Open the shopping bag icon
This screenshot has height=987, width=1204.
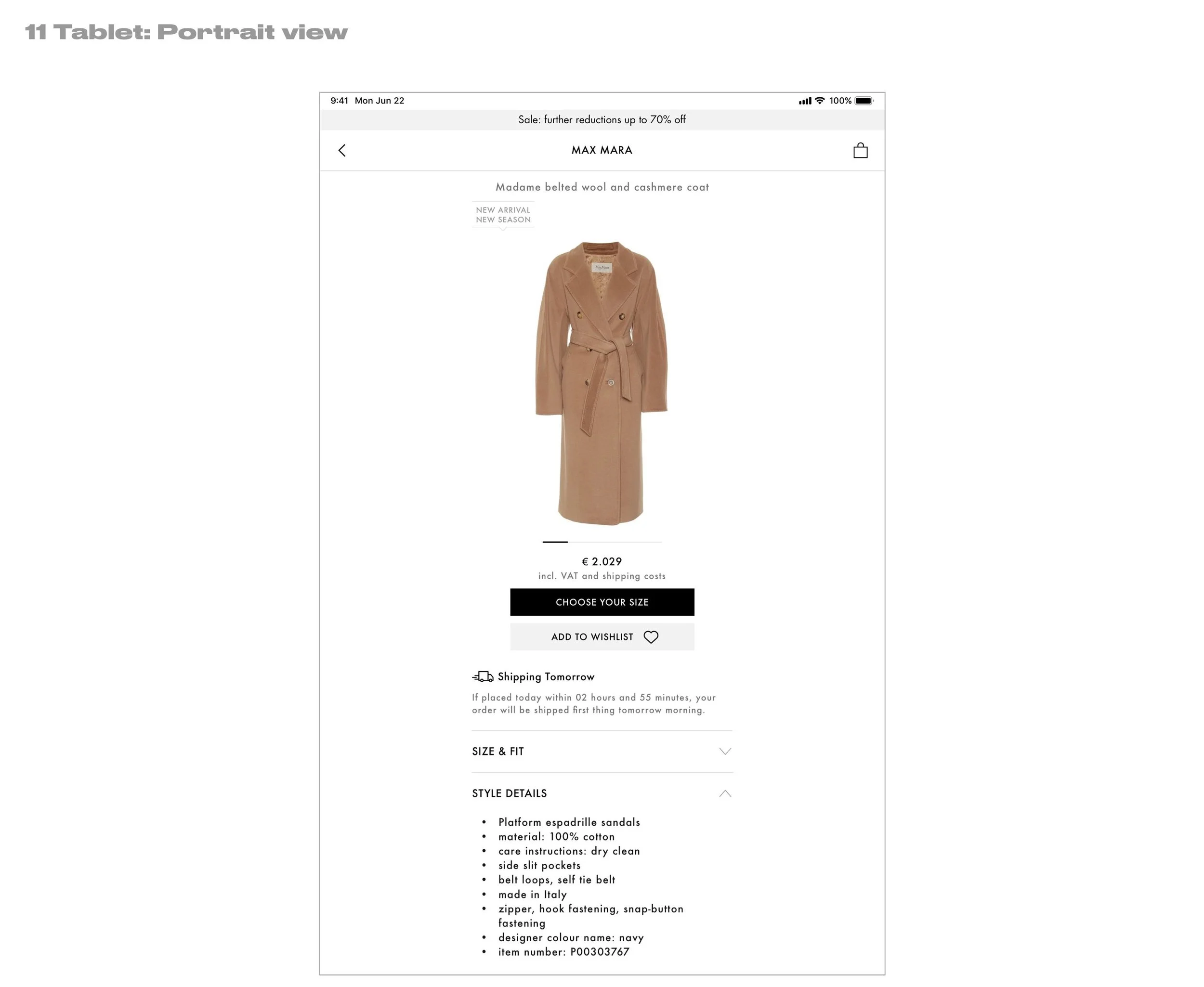click(x=860, y=150)
